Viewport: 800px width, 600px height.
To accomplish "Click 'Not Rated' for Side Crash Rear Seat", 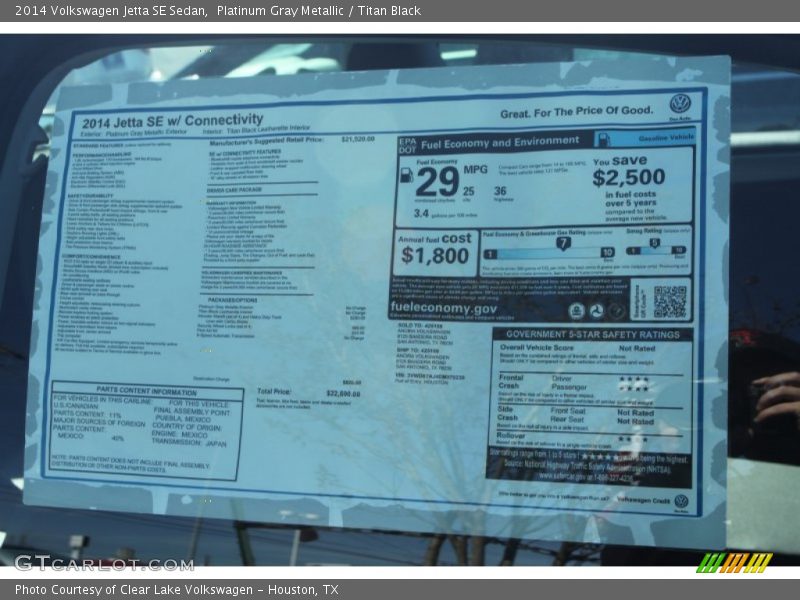I will pyautogui.click(x=635, y=421).
